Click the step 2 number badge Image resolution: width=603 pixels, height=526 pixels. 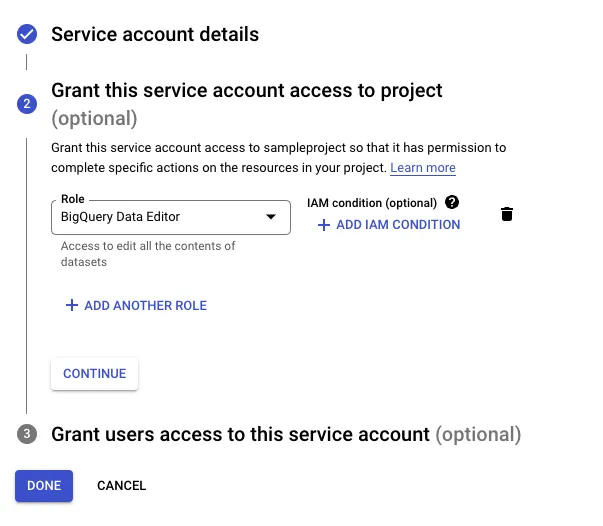coord(27,104)
